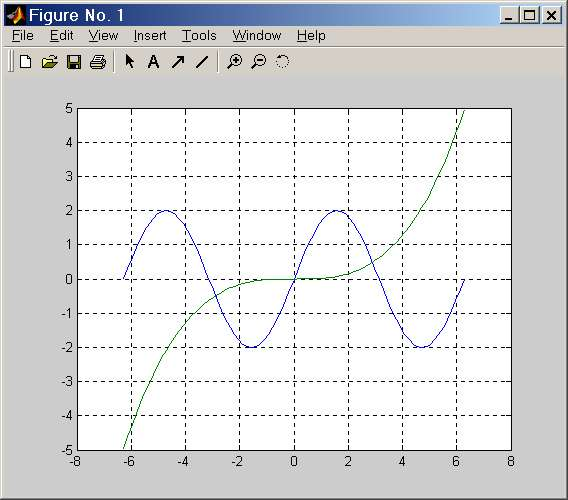Select the Edit Plot arrow tool
This screenshot has width=568, height=500.
[129, 62]
